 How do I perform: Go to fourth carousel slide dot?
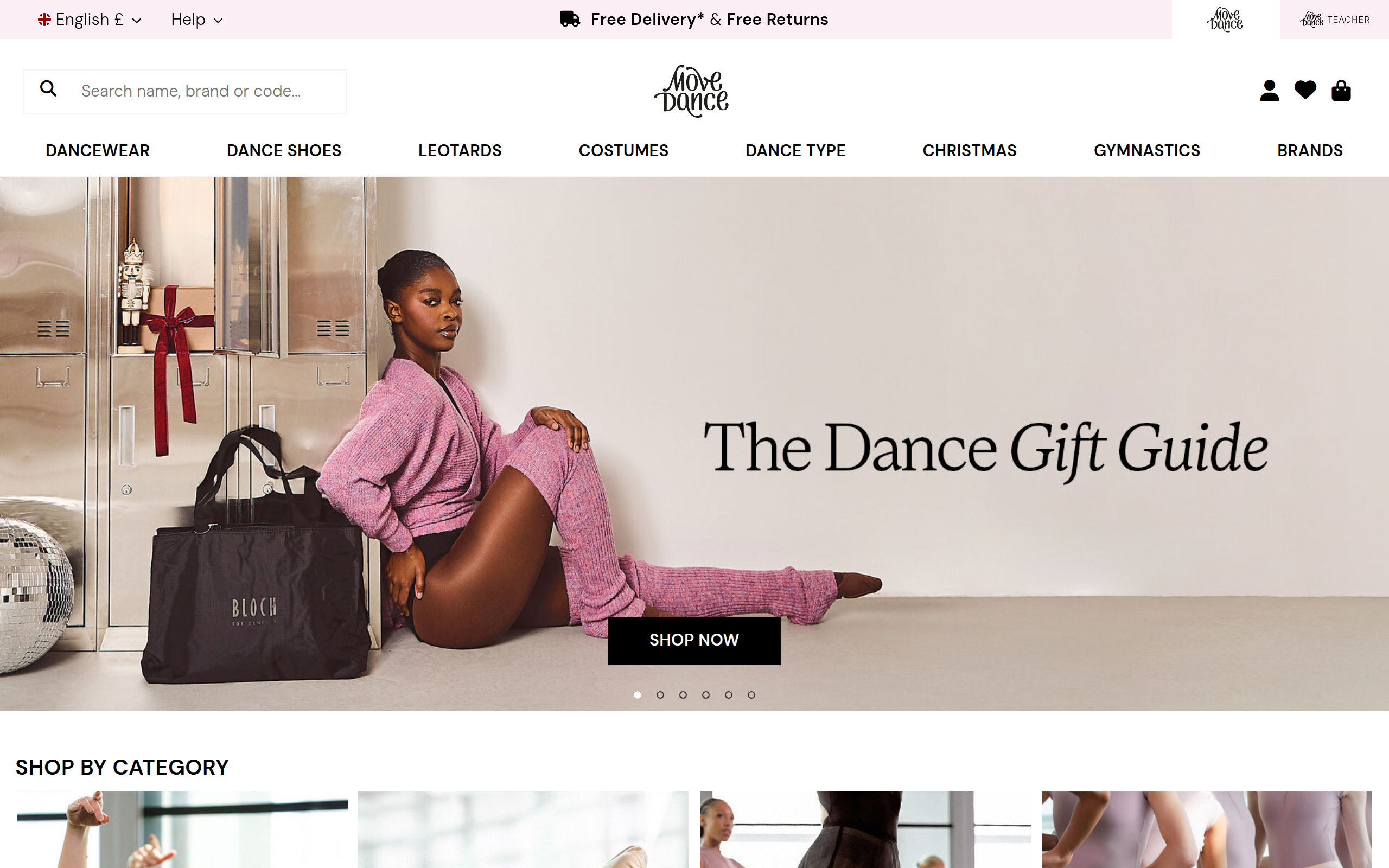tap(705, 694)
